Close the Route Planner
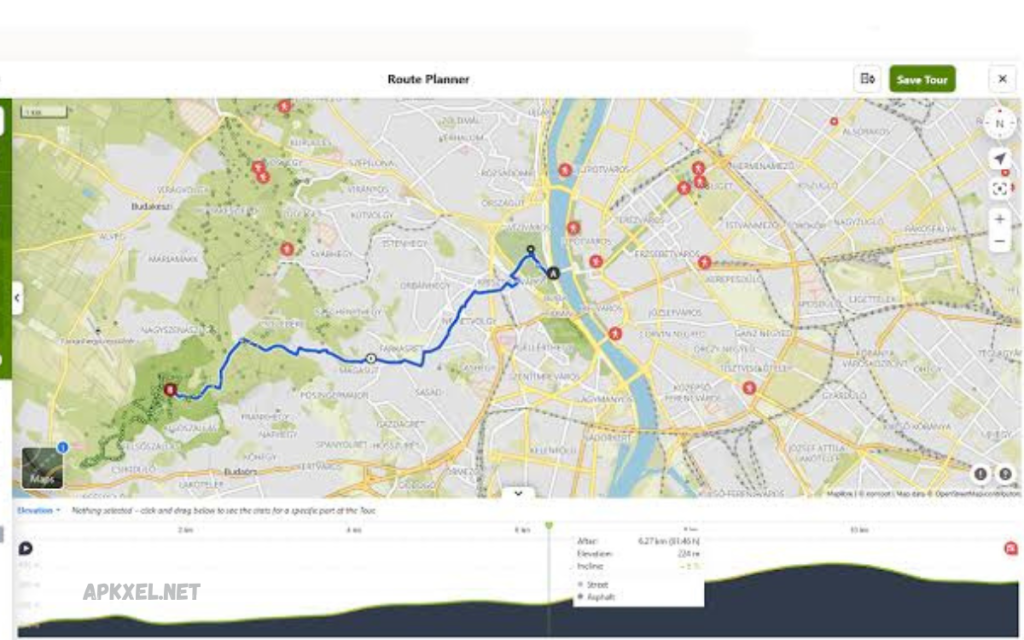Screen dimensions: 1024x640 (x=1002, y=79)
